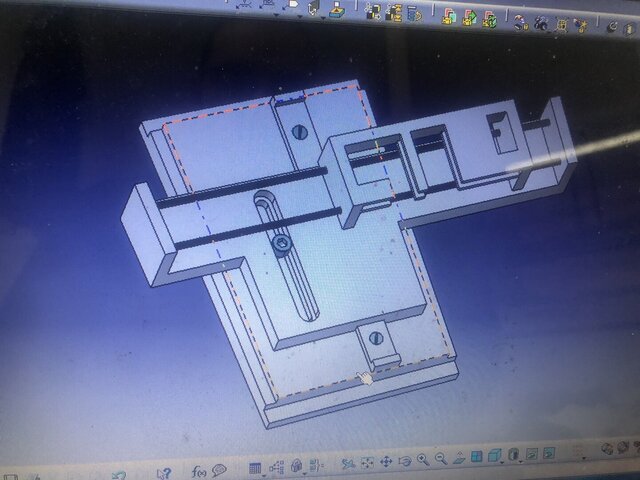The height and width of the screenshot is (480, 640).
Task: Click Swap Visible Space icon
Action: [x=549, y=453]
